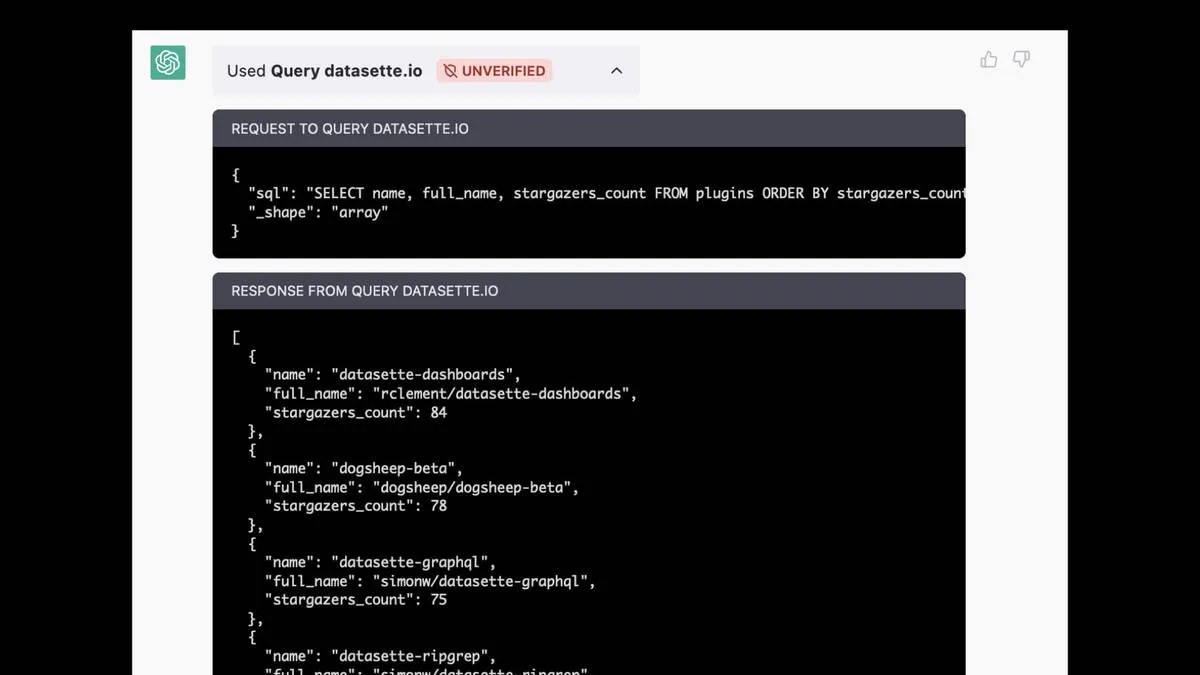Click the name "datasette-graphql" line
The image size is (1200, 675).
coord(380,562)
